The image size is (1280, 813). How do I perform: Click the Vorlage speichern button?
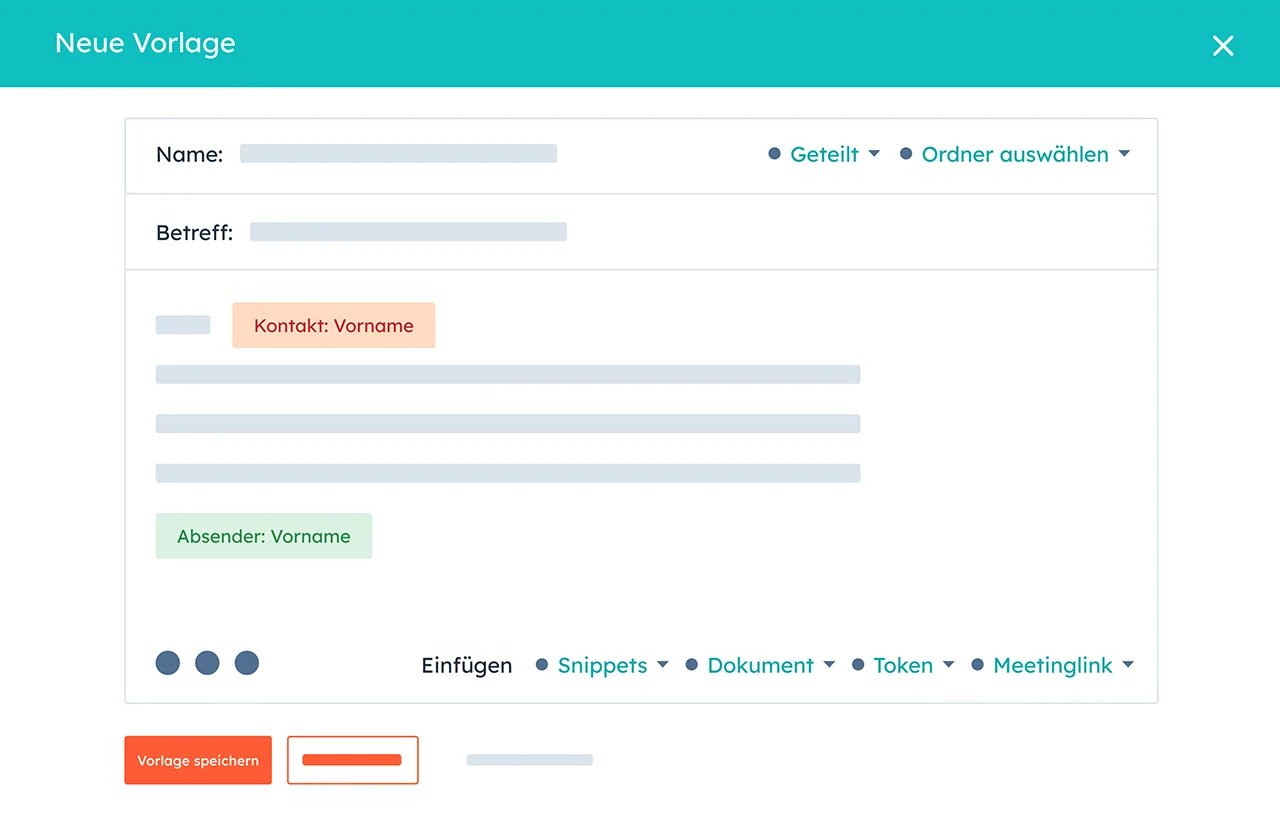[x=197, y=760]
